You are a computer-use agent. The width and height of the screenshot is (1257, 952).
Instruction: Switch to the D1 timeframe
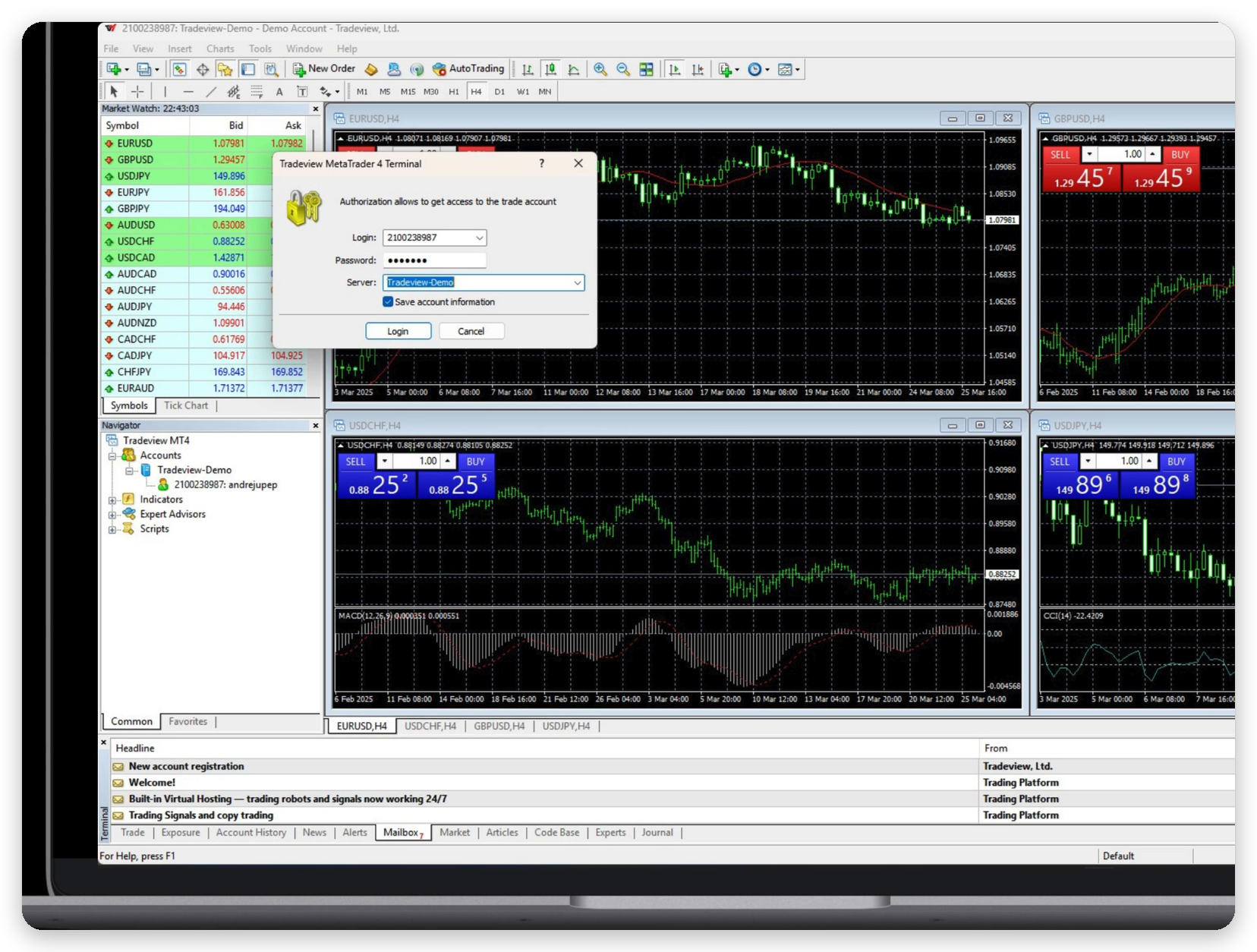pos(499,92)
